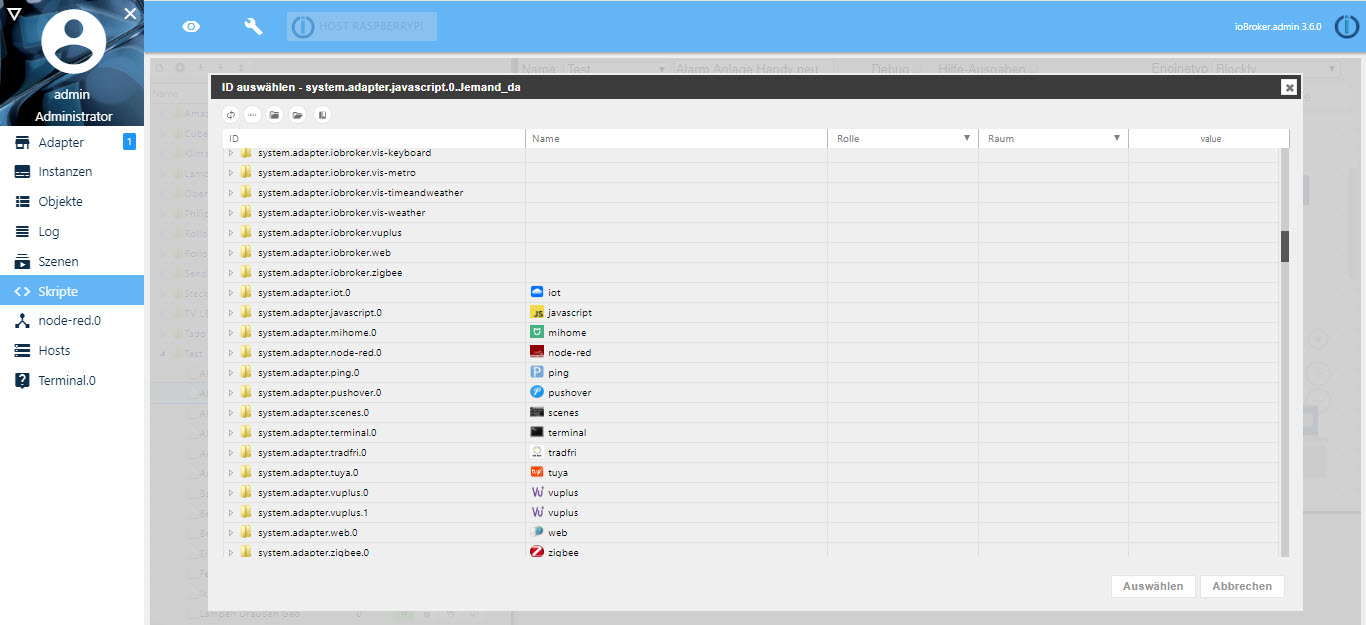Open Log in the sidebar
The height and width of the screenshot is (625, 1366).
tap(72, 231)
